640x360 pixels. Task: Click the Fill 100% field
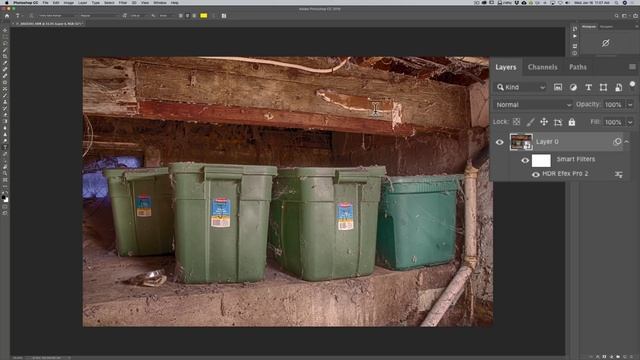click(613, 122)
